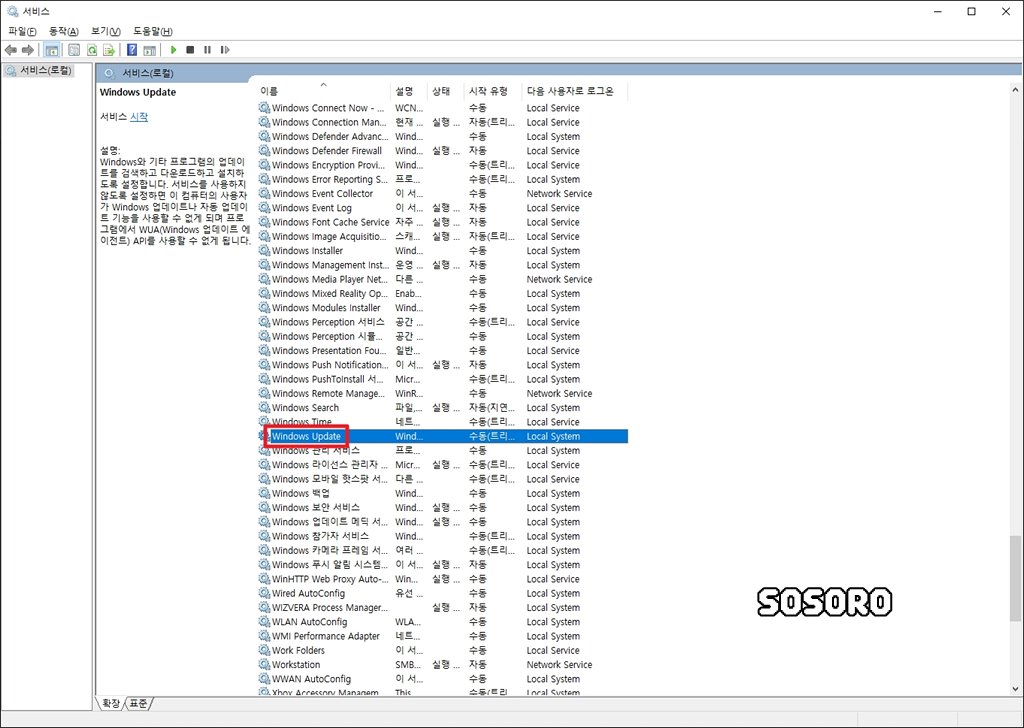
Task: Open the Properties toolbar icon
Action: coord(74,50)
